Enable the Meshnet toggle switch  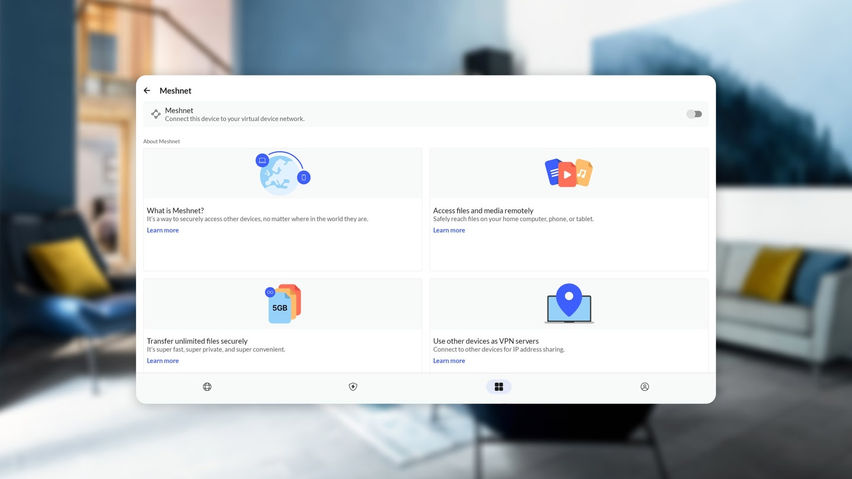(x=694, y=114)
